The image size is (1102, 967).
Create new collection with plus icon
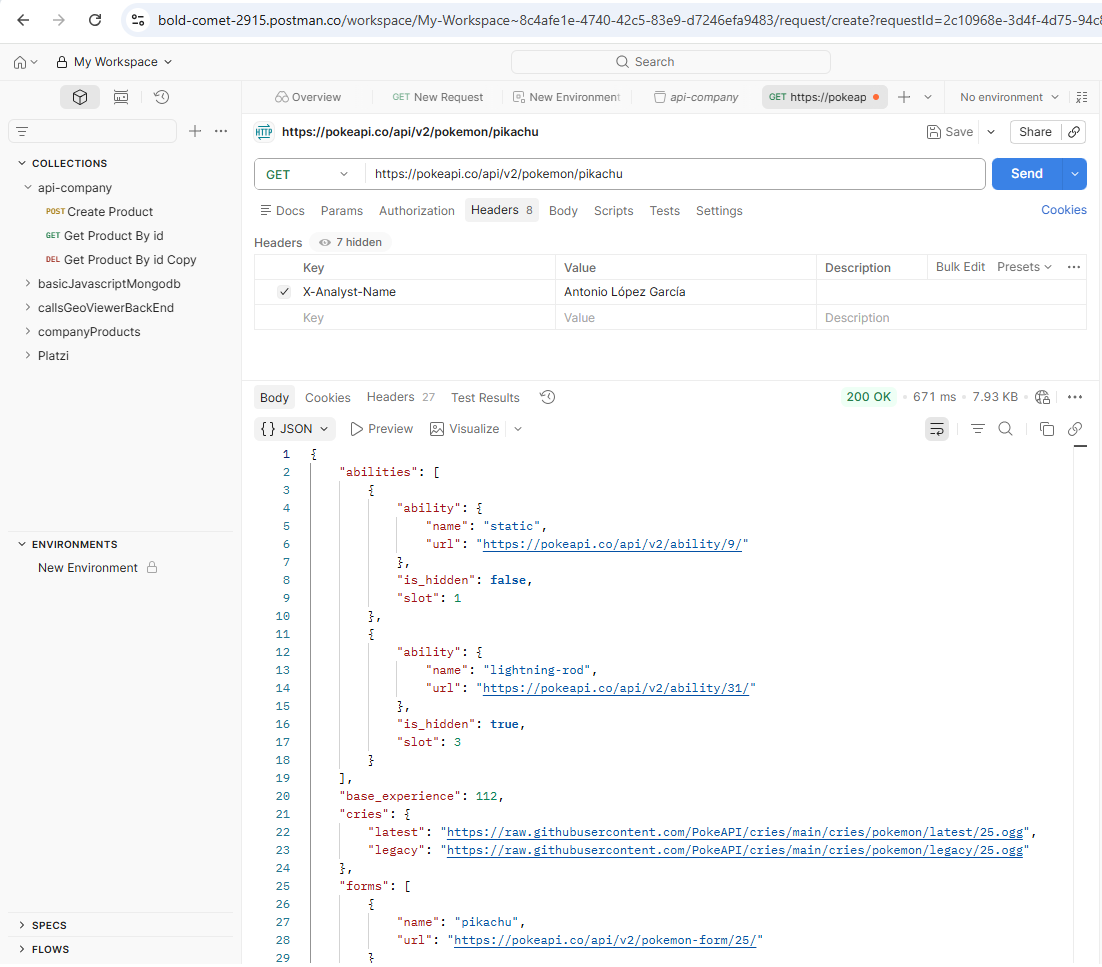pyautogui.click(x=195, y=131)
